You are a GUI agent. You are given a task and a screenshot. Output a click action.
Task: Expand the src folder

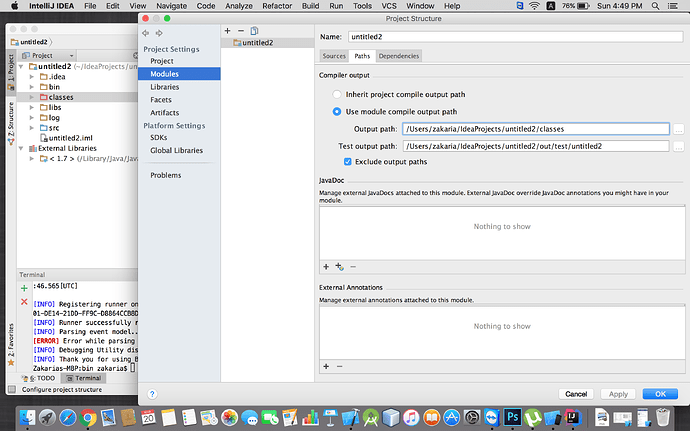[x=32, y=128]
